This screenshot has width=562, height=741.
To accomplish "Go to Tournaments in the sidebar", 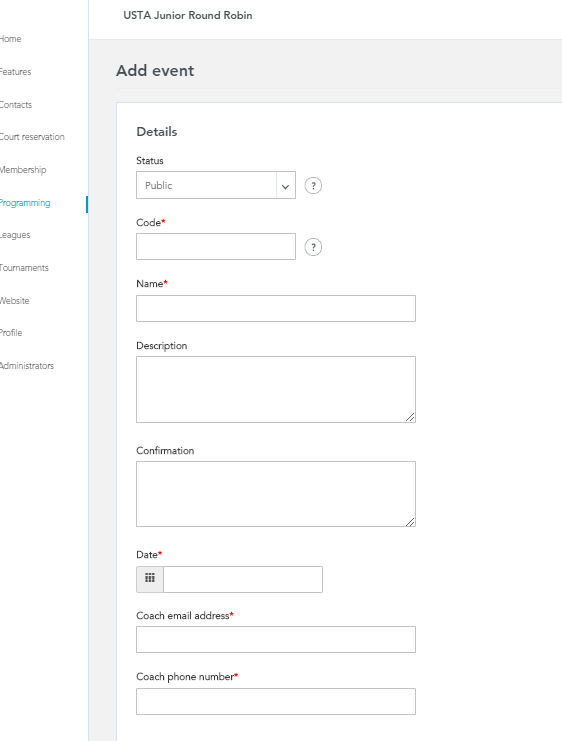I will pyautogui.click(x=24, y=268).
